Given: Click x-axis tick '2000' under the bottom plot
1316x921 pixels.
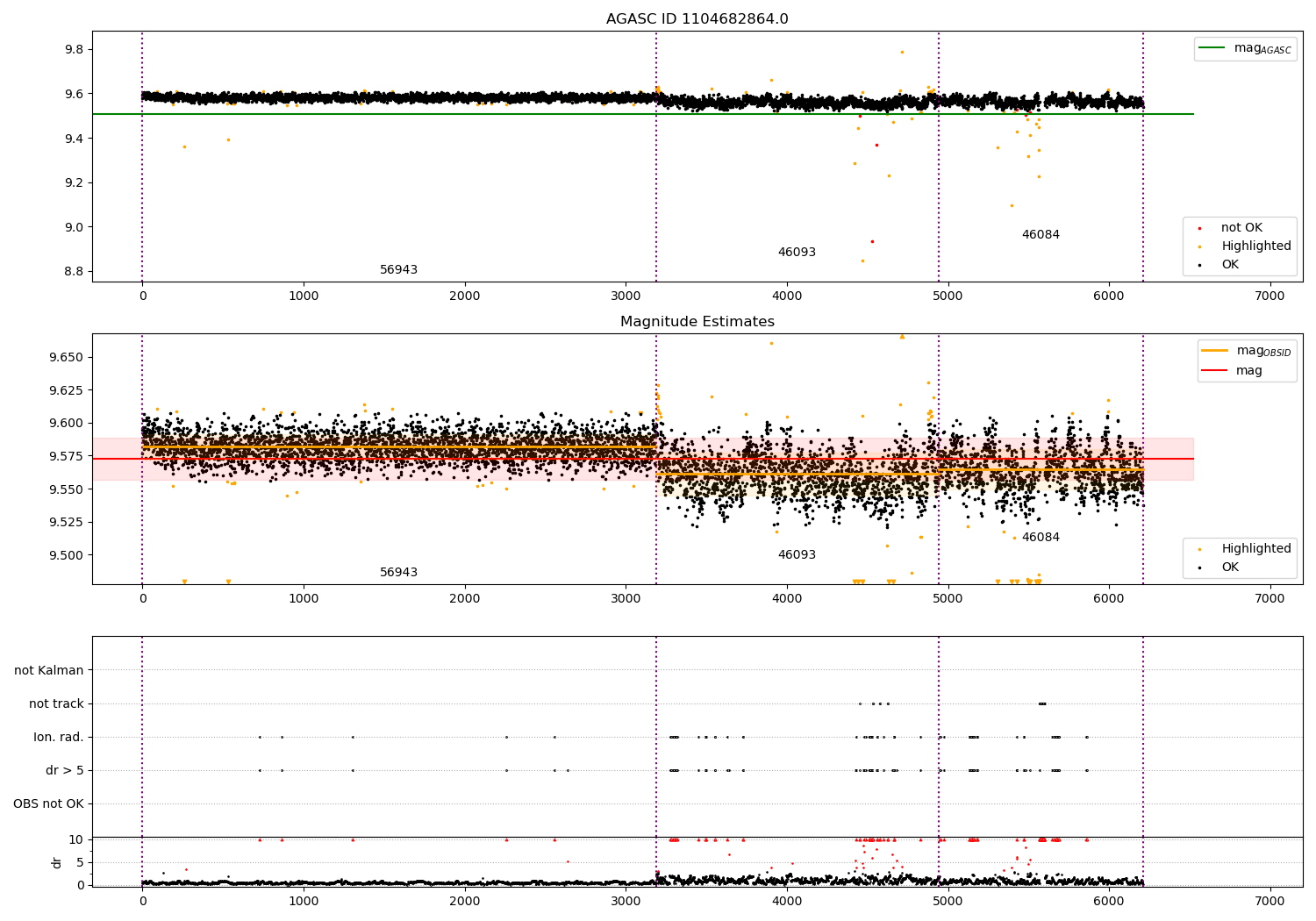Looking at the screenshot, I should tap(464, 902).
